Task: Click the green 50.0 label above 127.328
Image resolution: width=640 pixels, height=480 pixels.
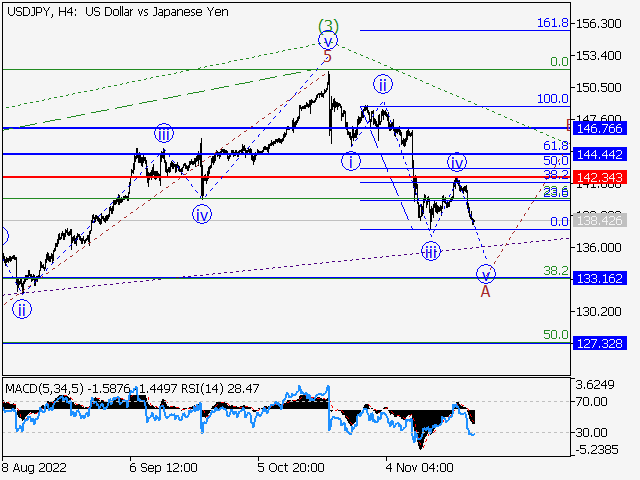Action: click(x=556, y=335)
